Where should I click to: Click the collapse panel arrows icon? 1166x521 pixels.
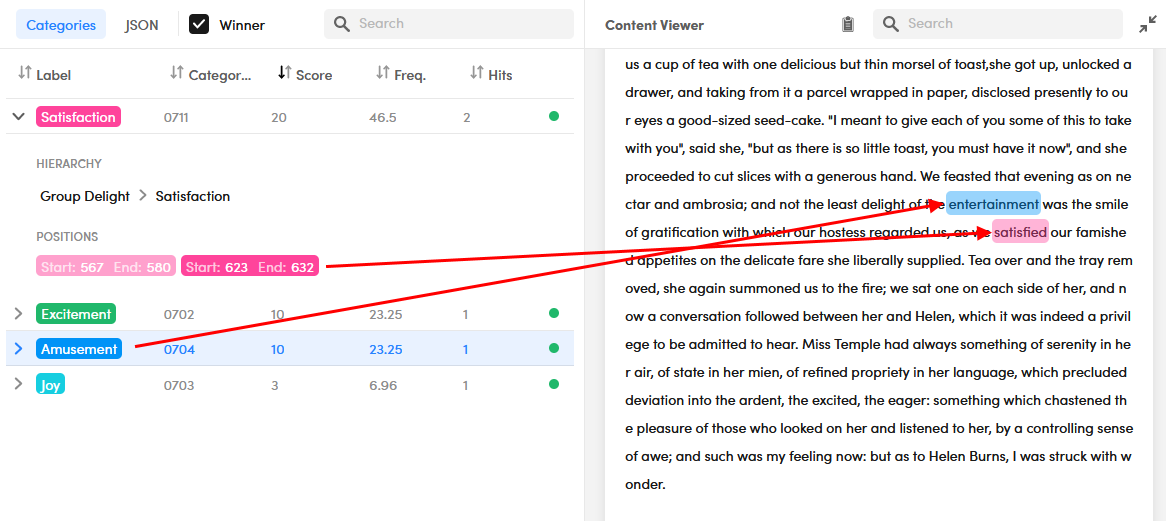coord(1147,25)
